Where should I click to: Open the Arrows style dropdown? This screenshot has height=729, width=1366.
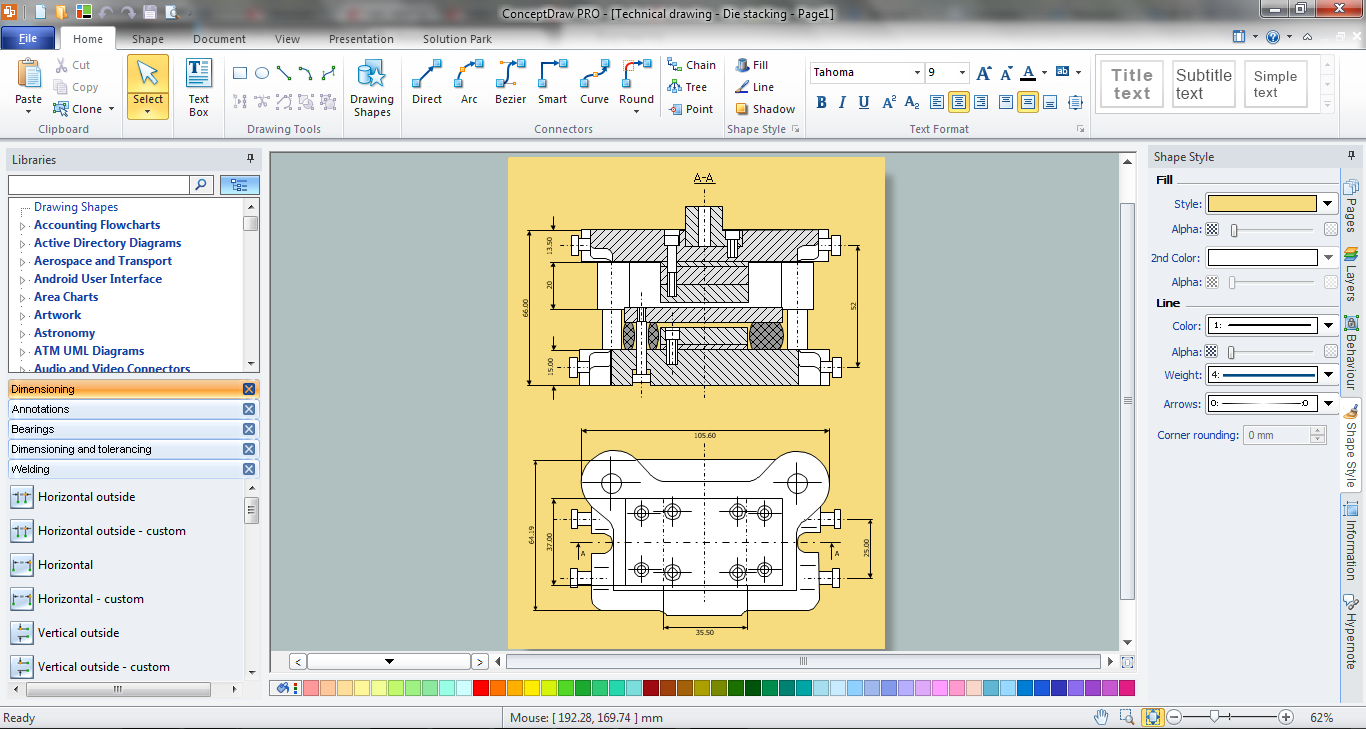pos(1326,403)
